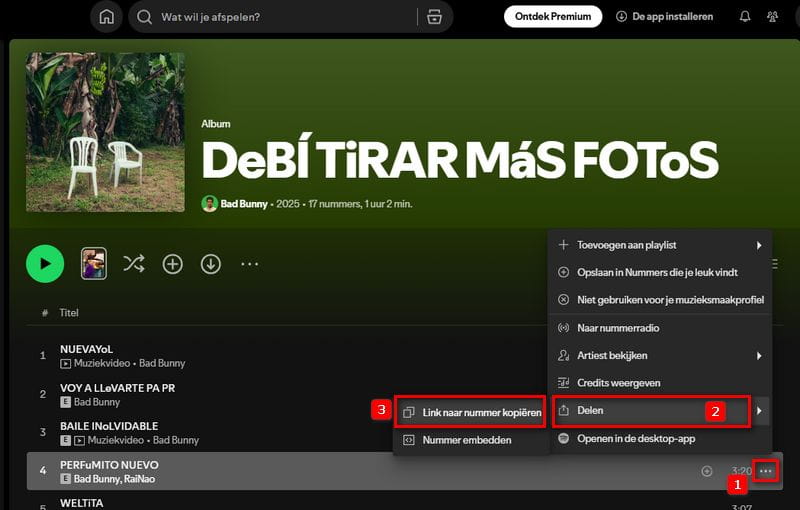Click the artist icon beside Artiest bekijken
This screenshot has width=800, height=510.
point(563,355)
